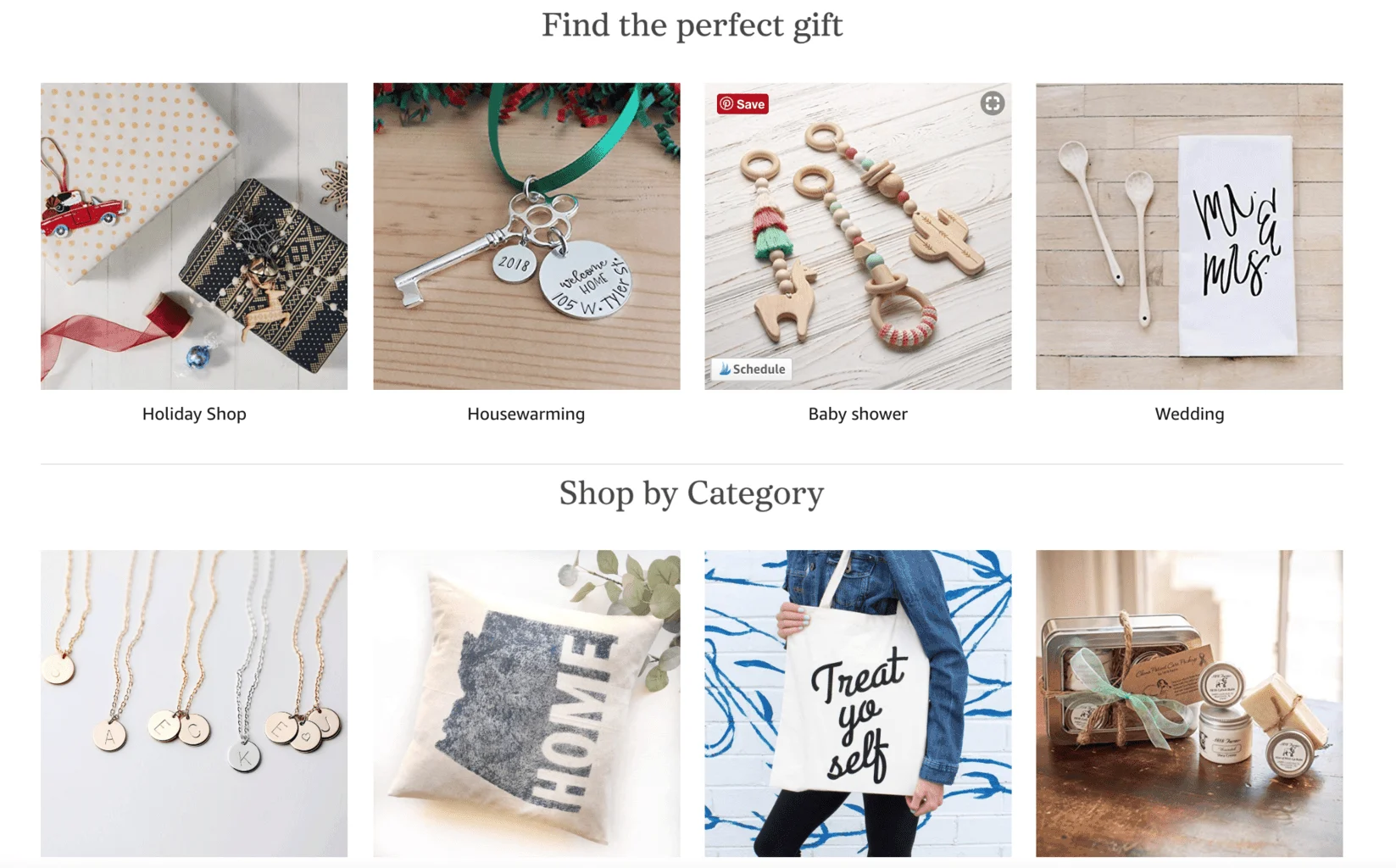The width and height of the screenshot is (1396, 868).
Task: Click the visual search icon on Baby shower image
Action: click(x=993, y=103)
